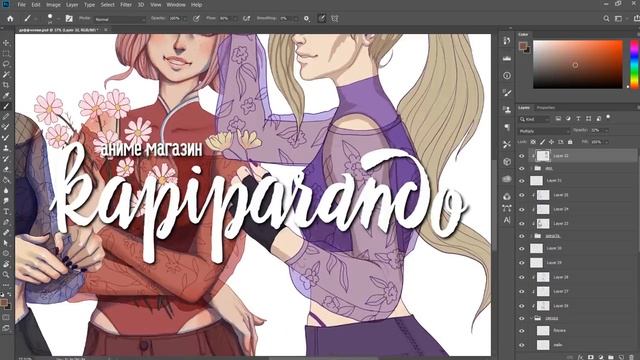
Task: Select the Path Selection arrow tool
Action: point(6,243)
